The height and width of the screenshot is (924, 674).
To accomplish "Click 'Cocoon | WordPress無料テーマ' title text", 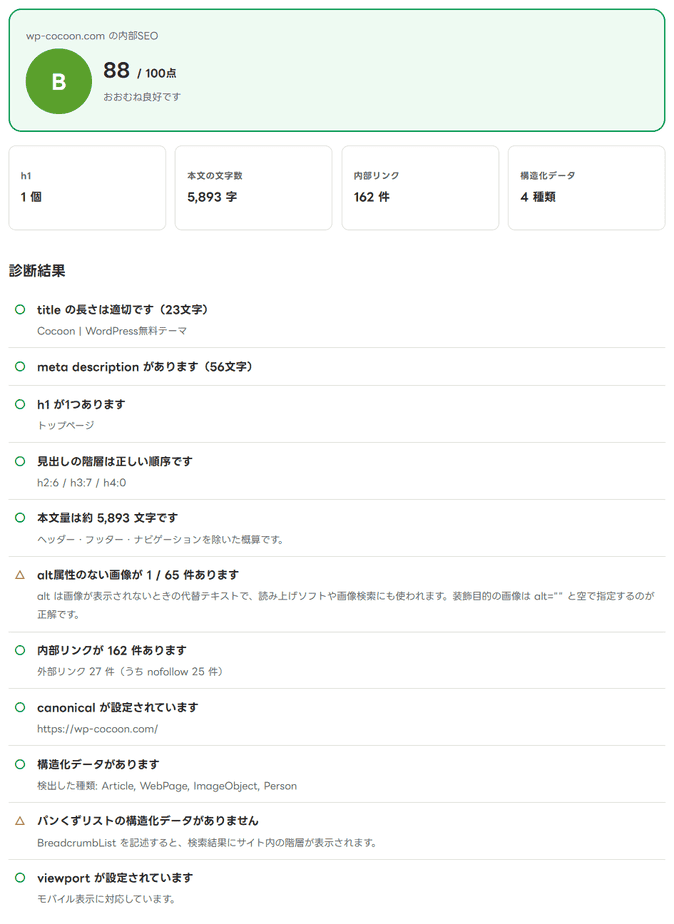I will pos(112,331).
